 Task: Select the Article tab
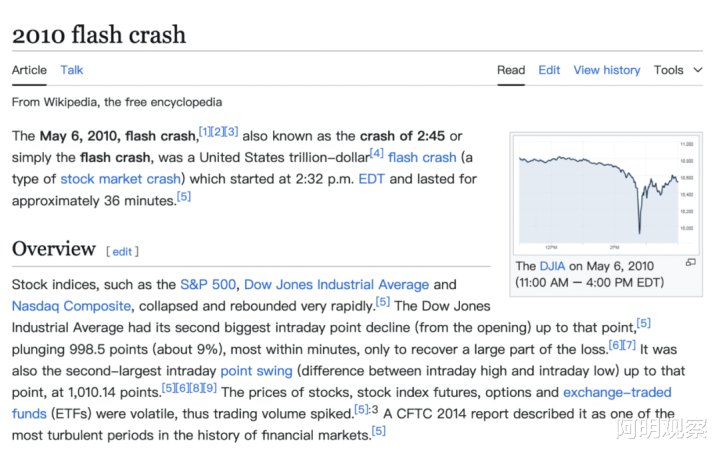(x=29, y=70)
